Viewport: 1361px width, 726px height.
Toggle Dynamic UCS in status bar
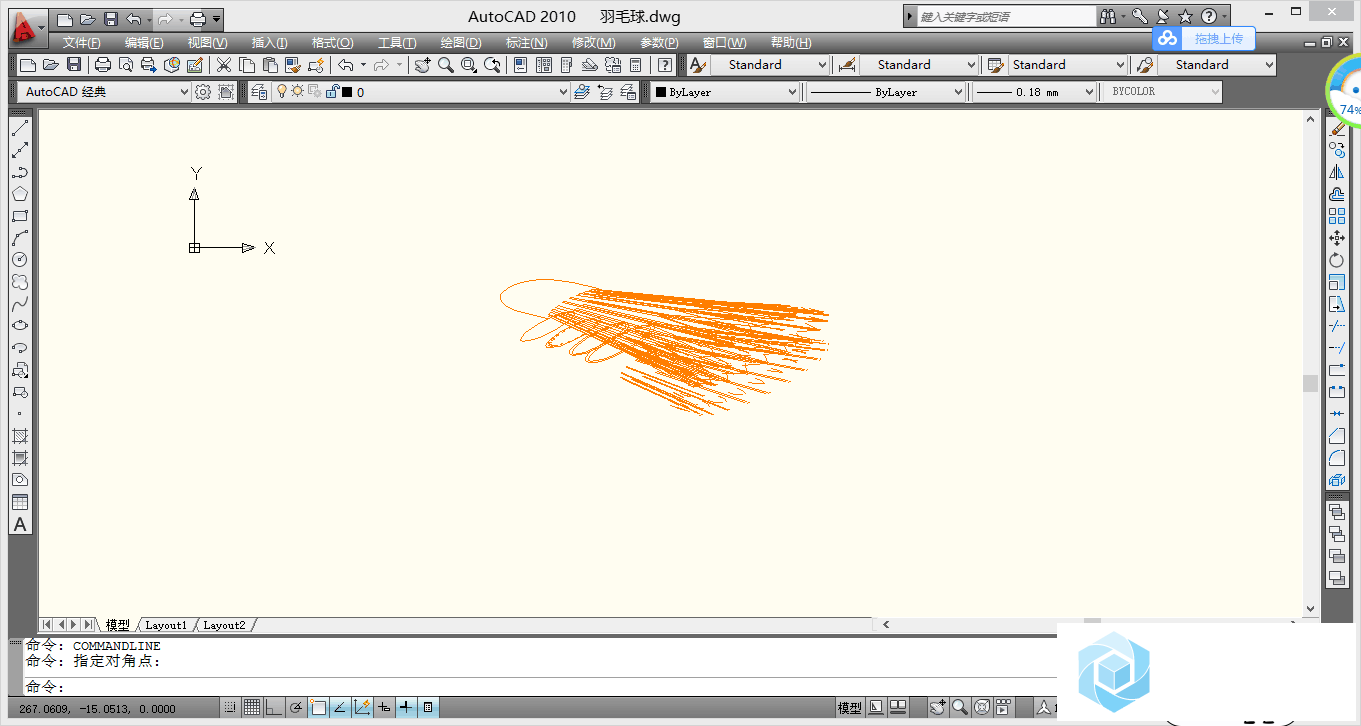[x=362, y=707]
